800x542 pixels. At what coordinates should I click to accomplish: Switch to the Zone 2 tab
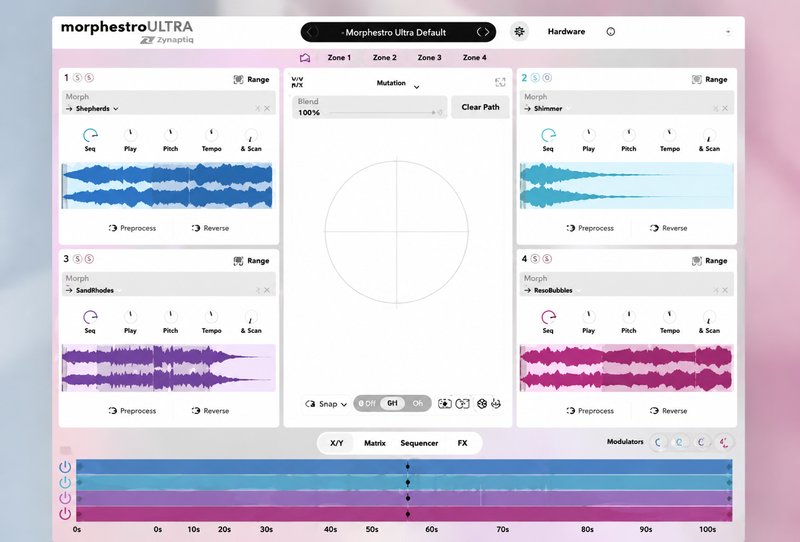click(x=385, y=58)
